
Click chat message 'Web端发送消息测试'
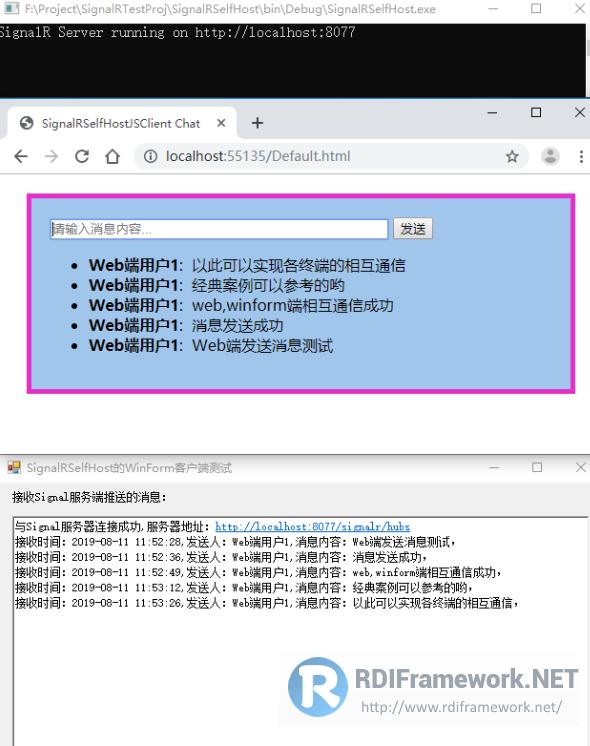coord(262,345)
